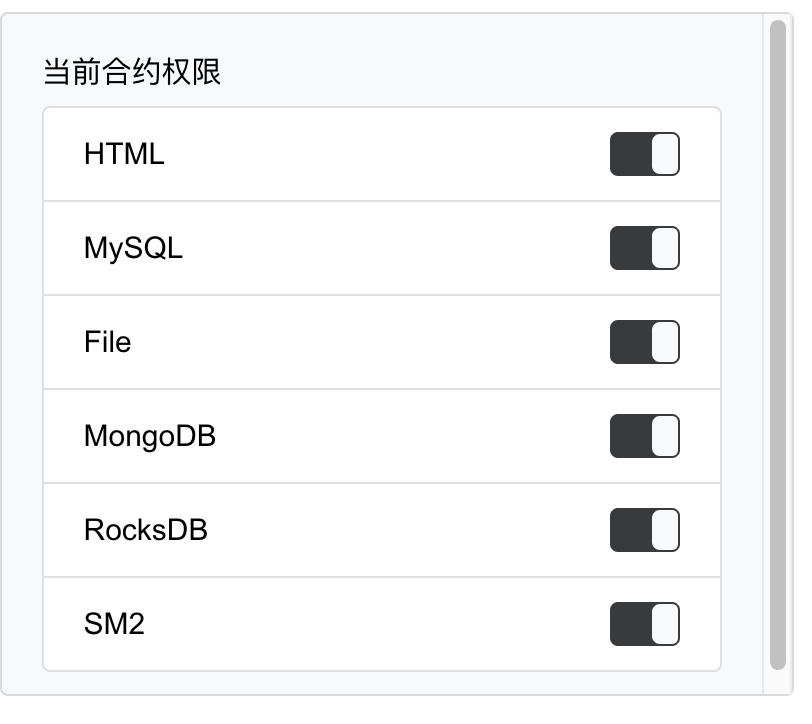Disable the SM2 permission toggle
This screenshot has height=724, width=812.
[x=644, y=624]
